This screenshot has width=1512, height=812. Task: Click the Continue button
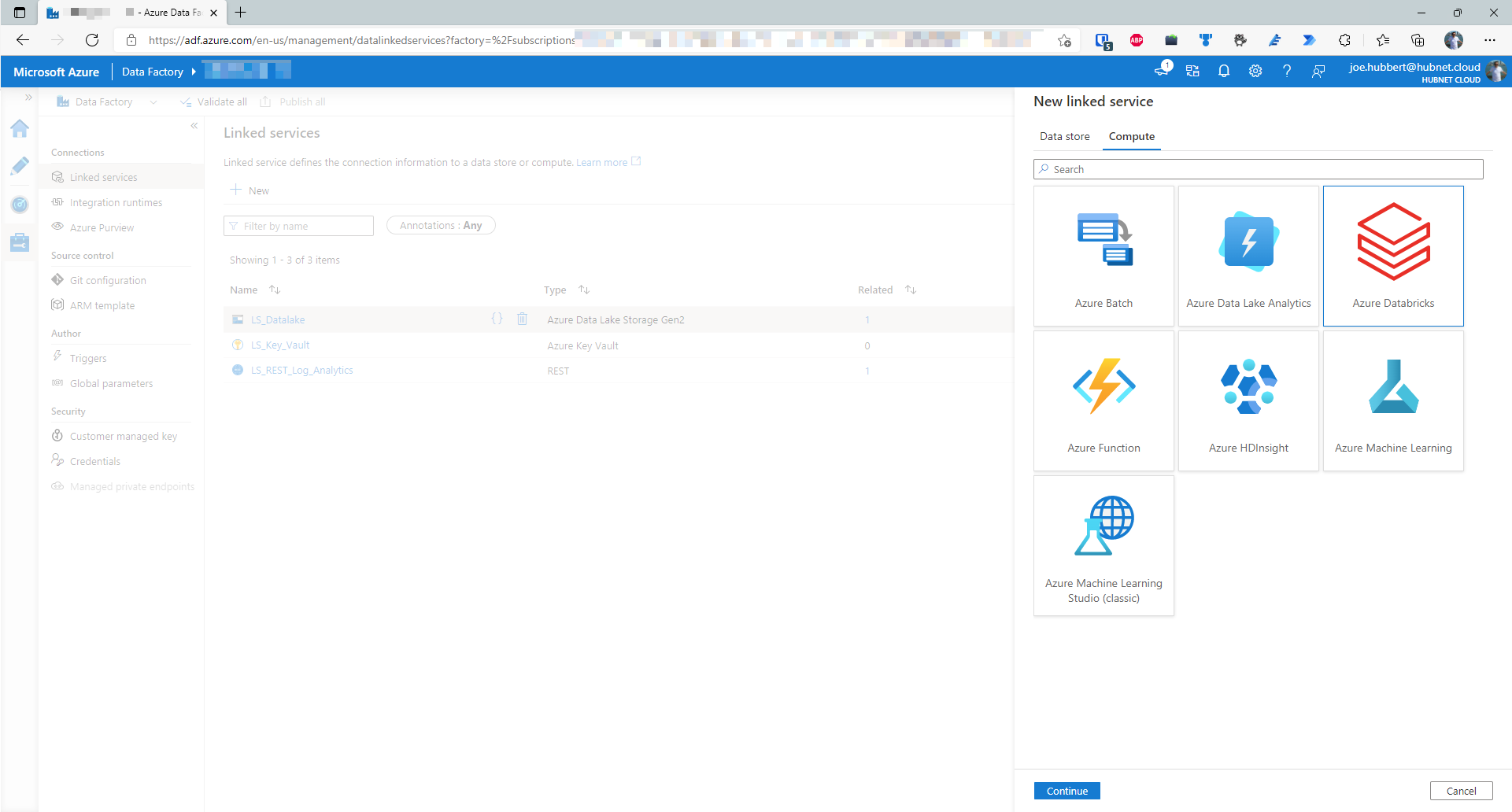(x=1067, y=791)
